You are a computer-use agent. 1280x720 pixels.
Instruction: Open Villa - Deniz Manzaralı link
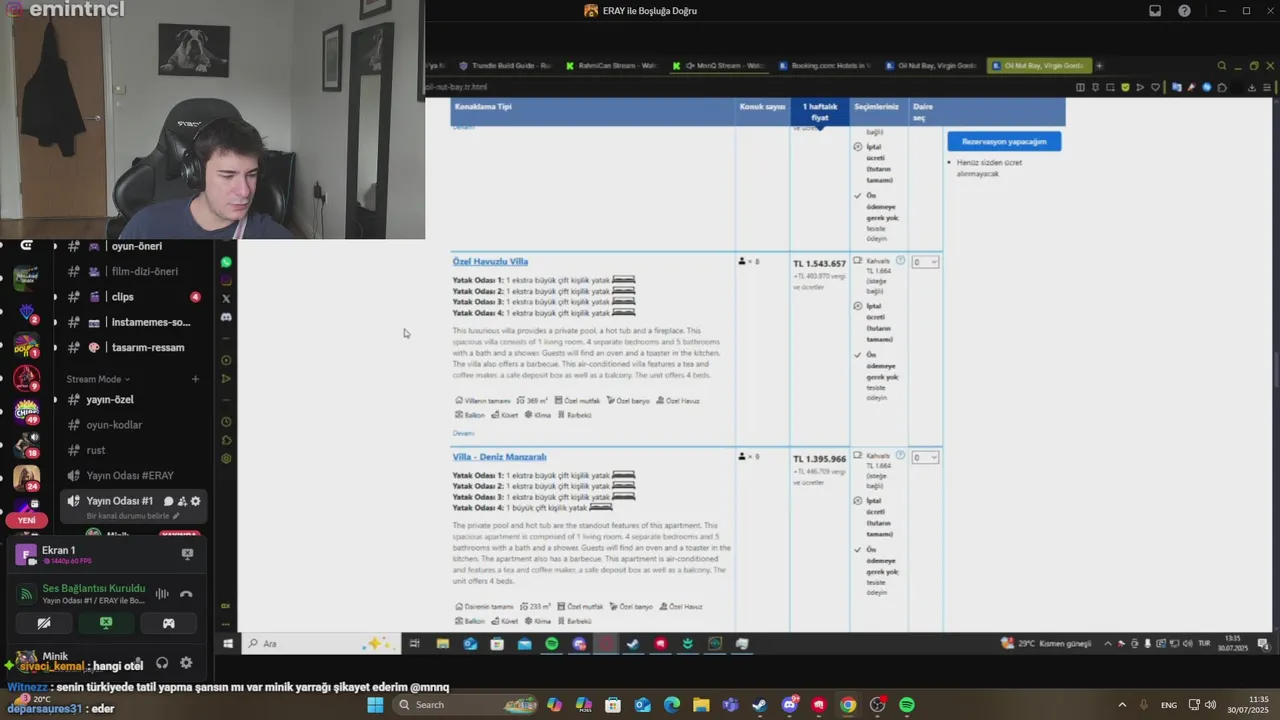click(x=499, y=457)
